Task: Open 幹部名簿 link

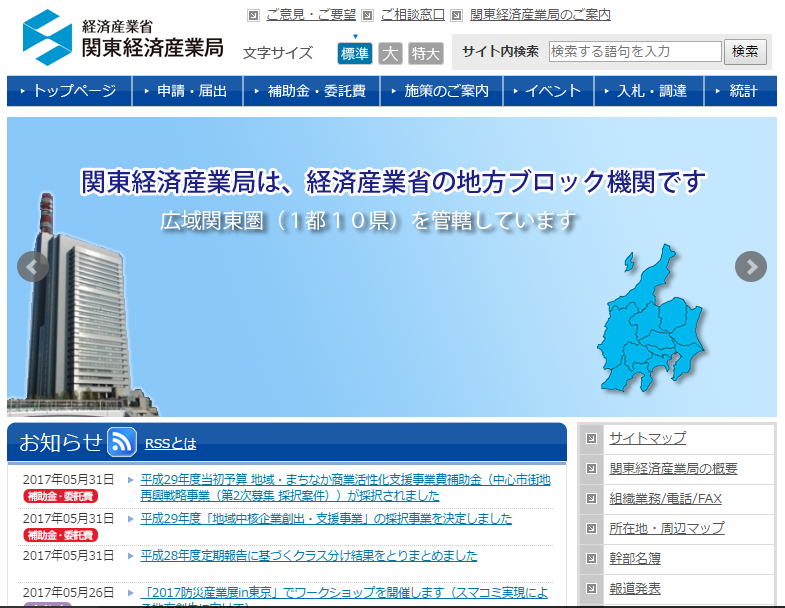Action: click(x=634, y=558)
